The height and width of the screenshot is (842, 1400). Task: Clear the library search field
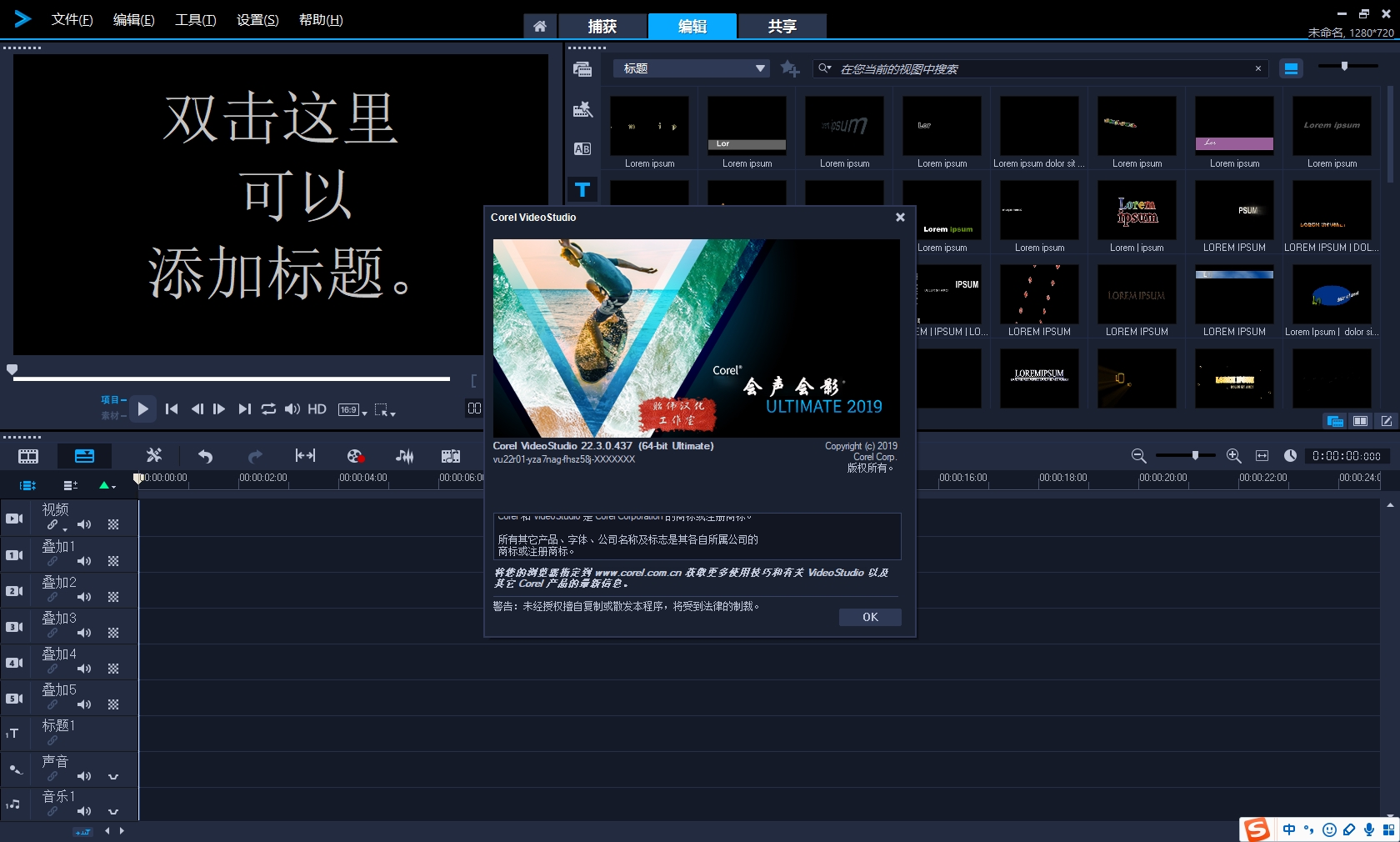pyautogui.click(x=1257, y=69)
